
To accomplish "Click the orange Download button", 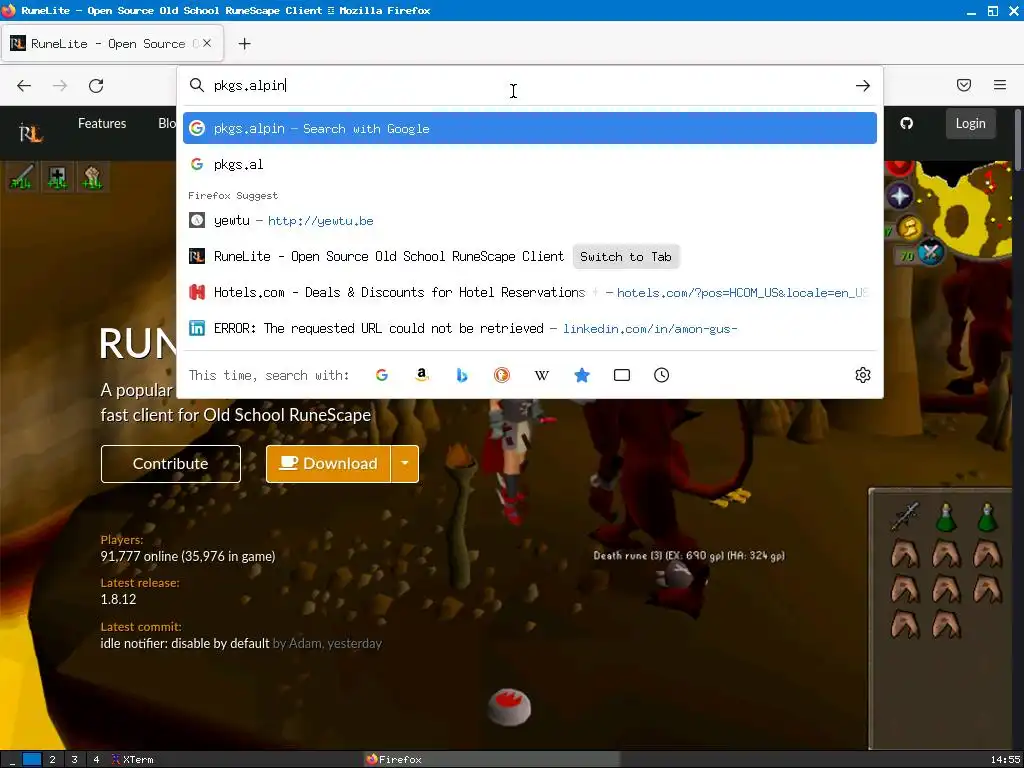I will coord(328,464).
